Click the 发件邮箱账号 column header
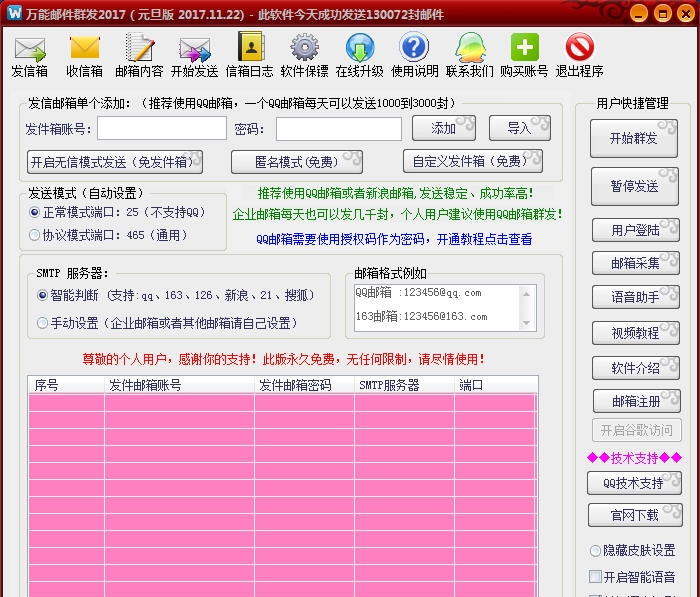Image resolution: width=700 pixels, height=597 pixels. [x=179, y=385]
